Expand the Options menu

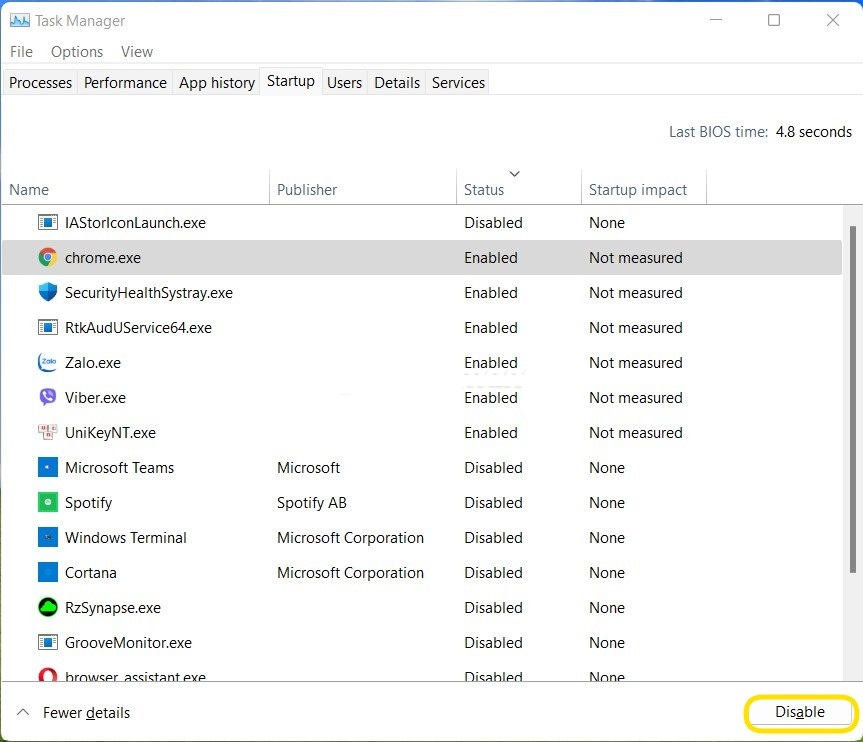pyautogui.click(x=76, y=51)
